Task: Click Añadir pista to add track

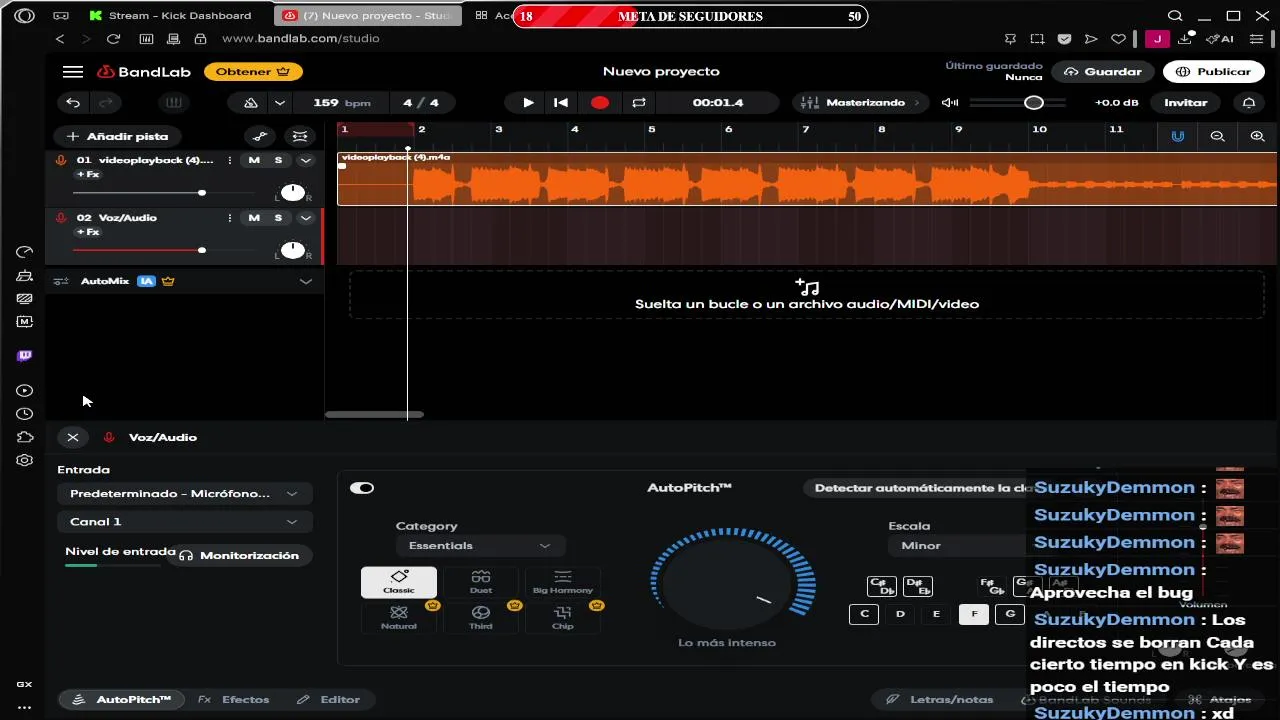Action: 117,136
